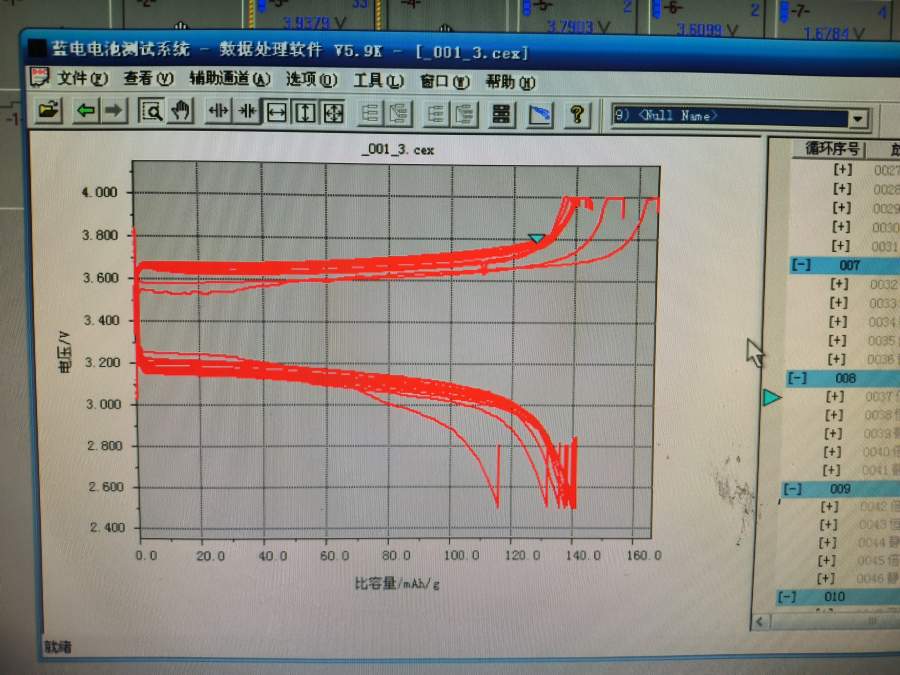Click the green back arrow
Screen dimensions: 900x675
point(86,110)
